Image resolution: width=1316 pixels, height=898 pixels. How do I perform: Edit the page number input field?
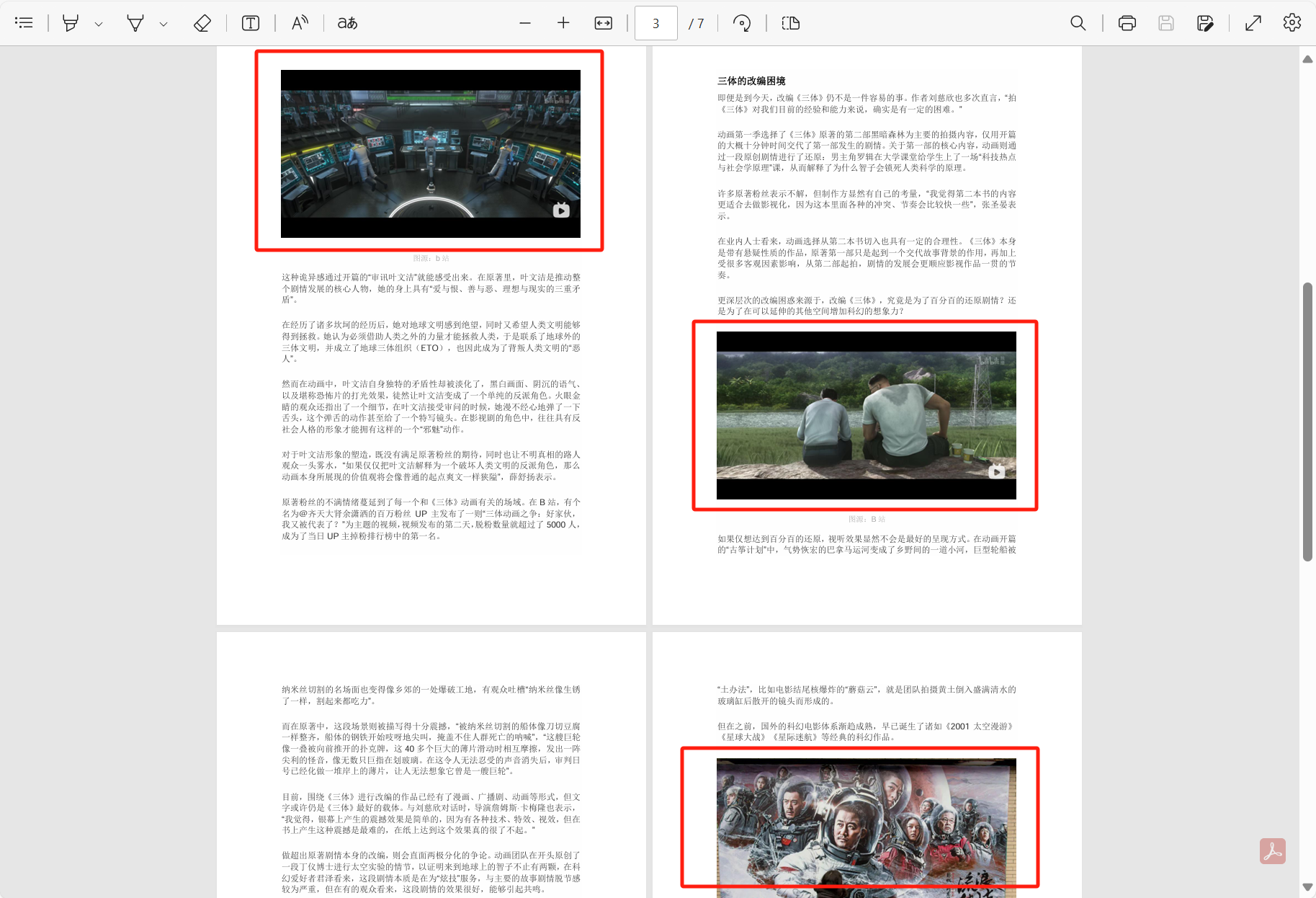[655, 22]
